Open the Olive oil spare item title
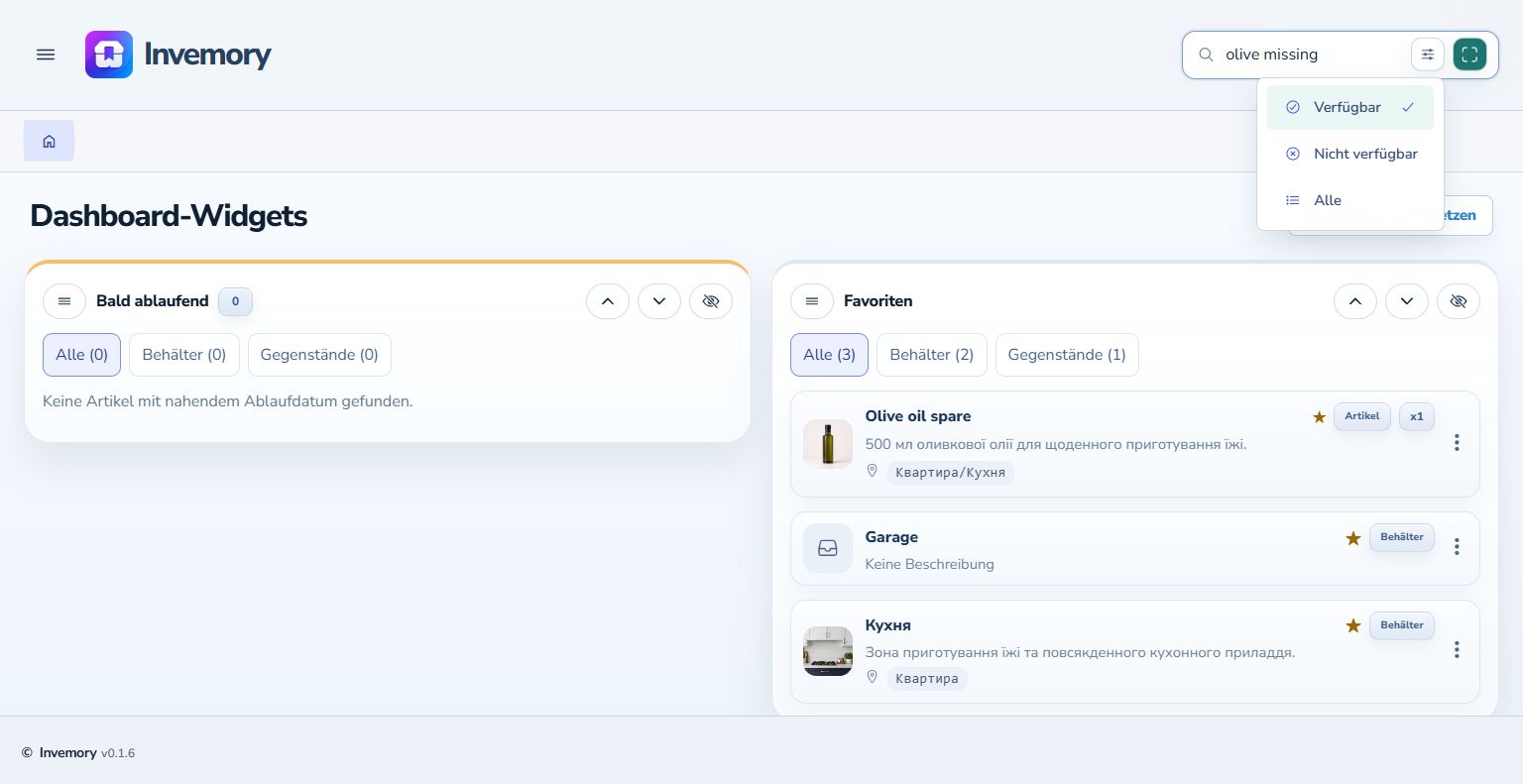Screen dimensions: 1523x784 point(918,416)
